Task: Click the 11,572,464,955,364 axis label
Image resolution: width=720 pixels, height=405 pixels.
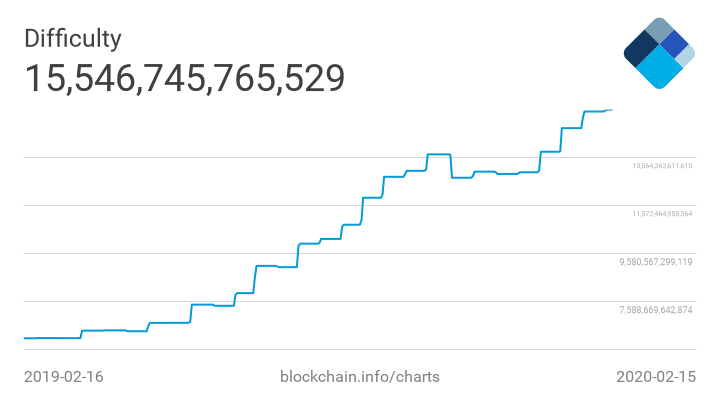Action: (x=662, y=214)
